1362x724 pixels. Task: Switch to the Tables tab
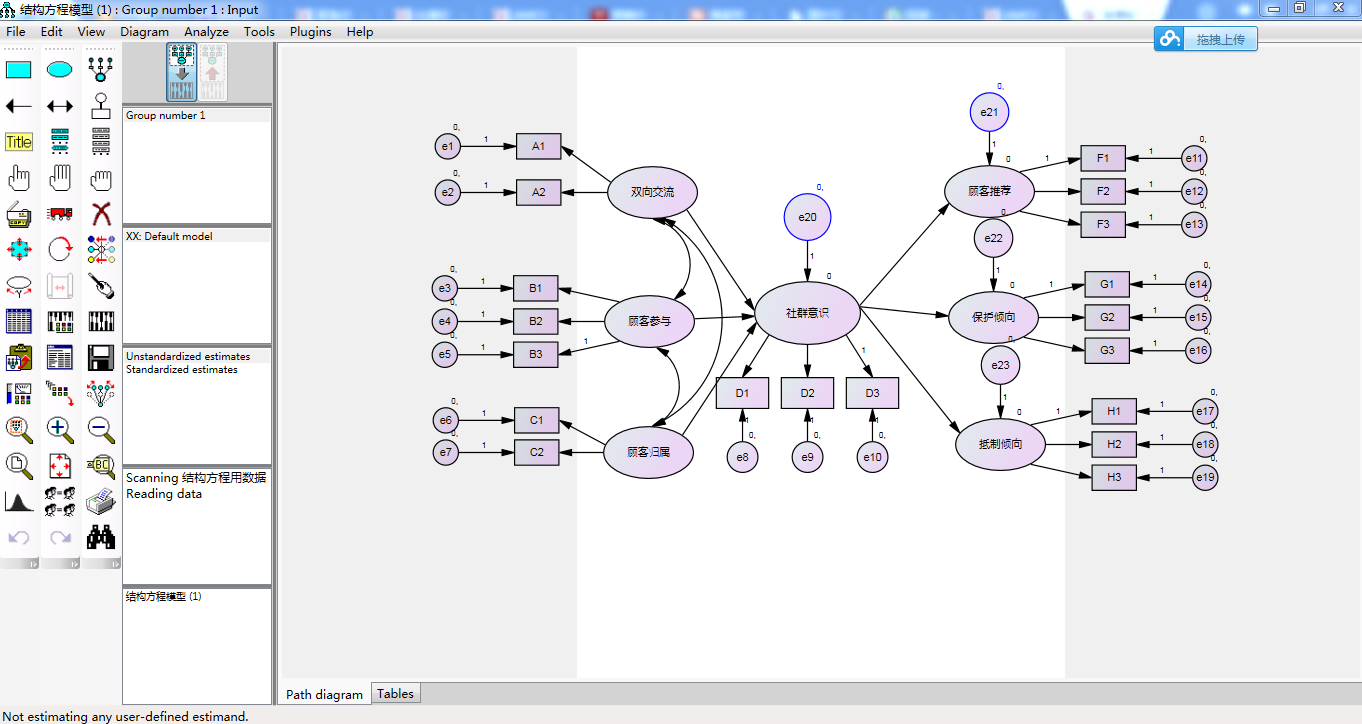point(395,693)
